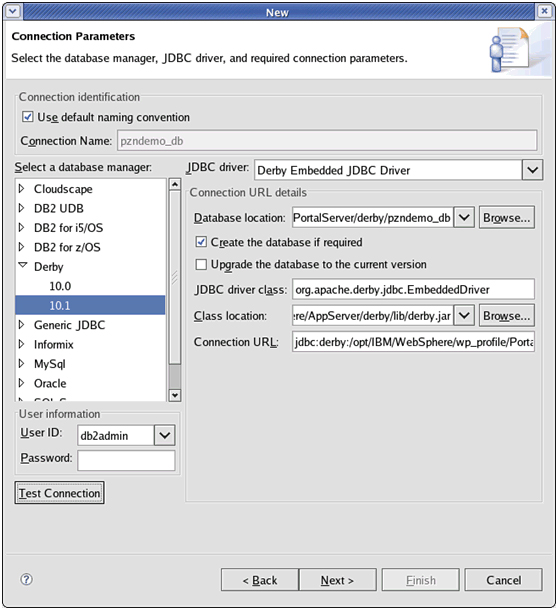Browse for the Class location
This screenshot has width=558, height=610.
pyautogui.click(x=506, y=316)
